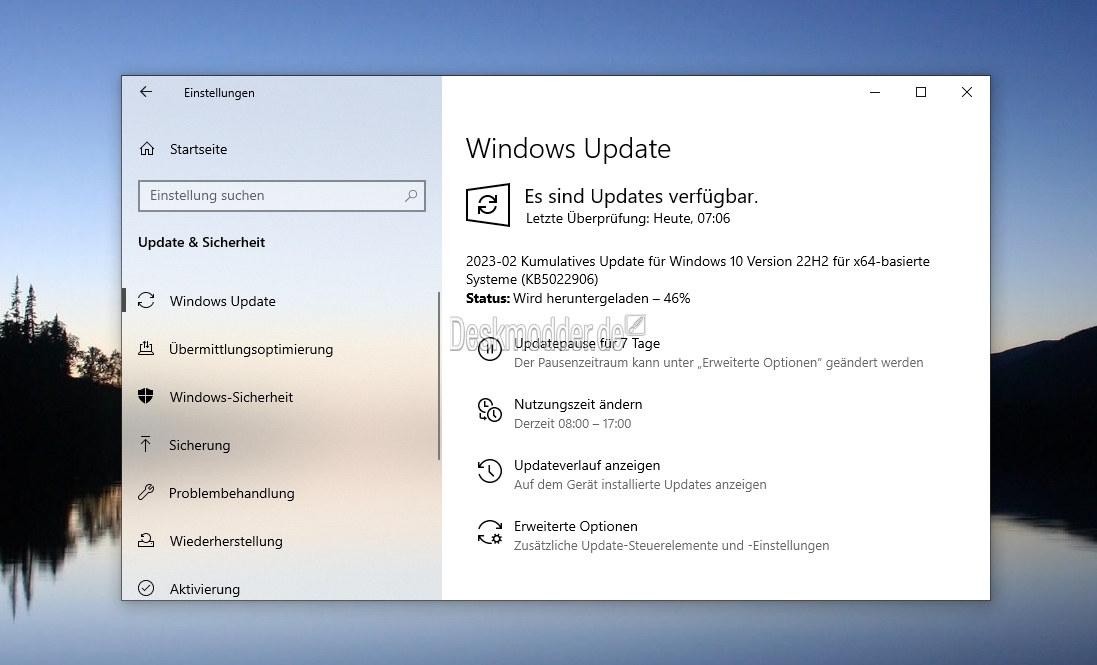1097x665 pixels.
Task: Click the Wiederherstellung icon
Action: tap(146, 541)
